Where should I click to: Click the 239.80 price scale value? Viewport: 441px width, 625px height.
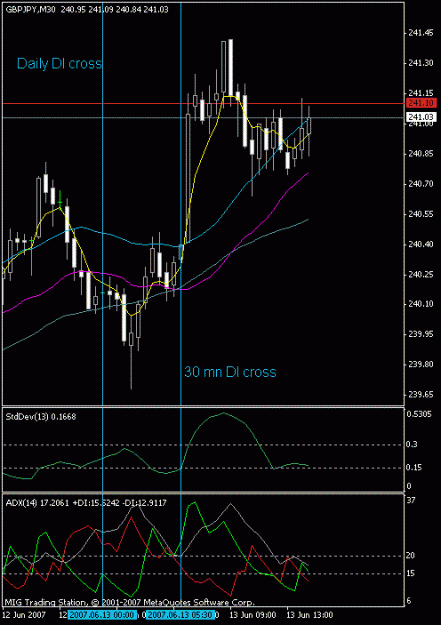421,364
